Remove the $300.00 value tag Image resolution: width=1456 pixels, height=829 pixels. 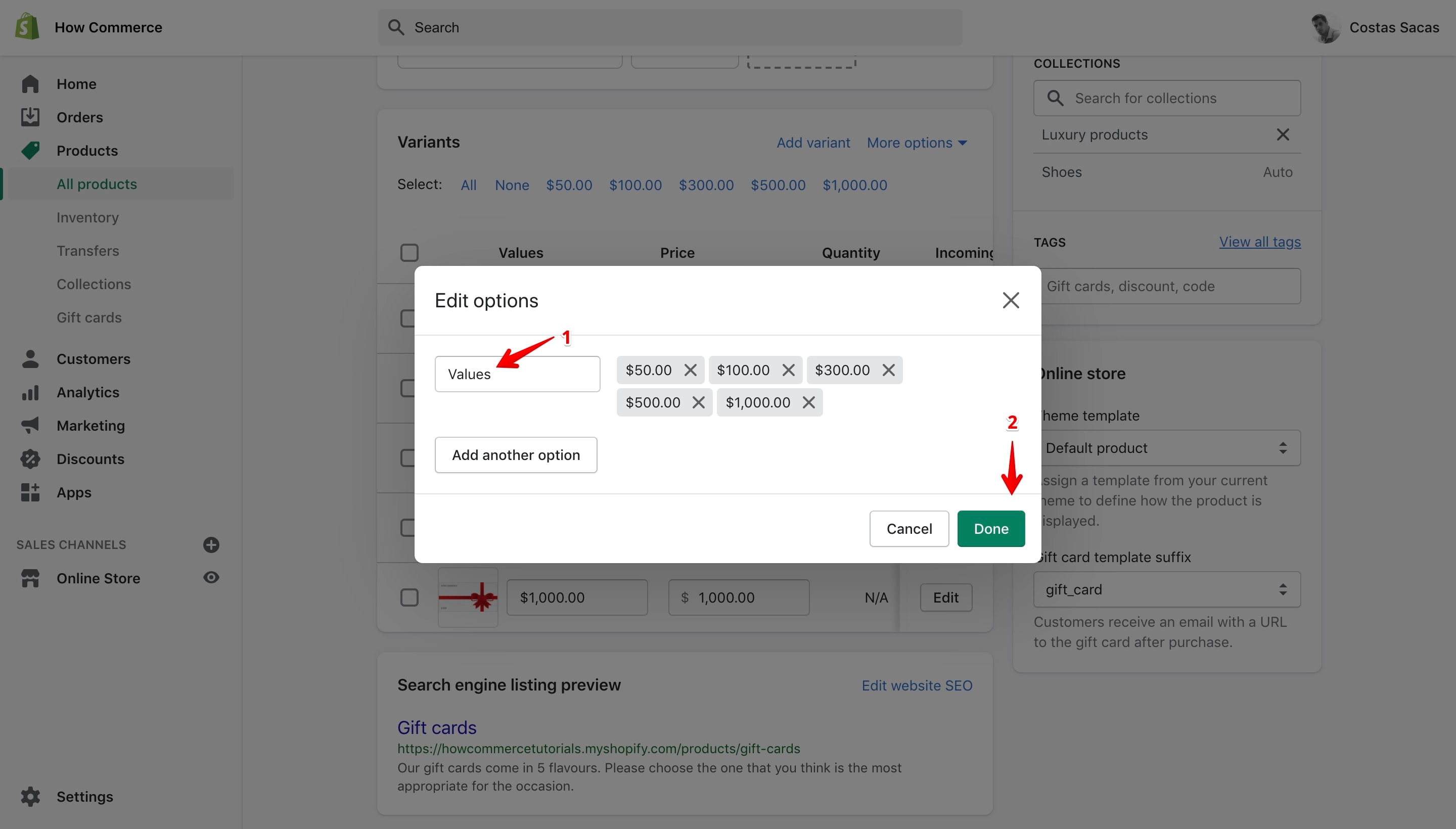point(888,370)
